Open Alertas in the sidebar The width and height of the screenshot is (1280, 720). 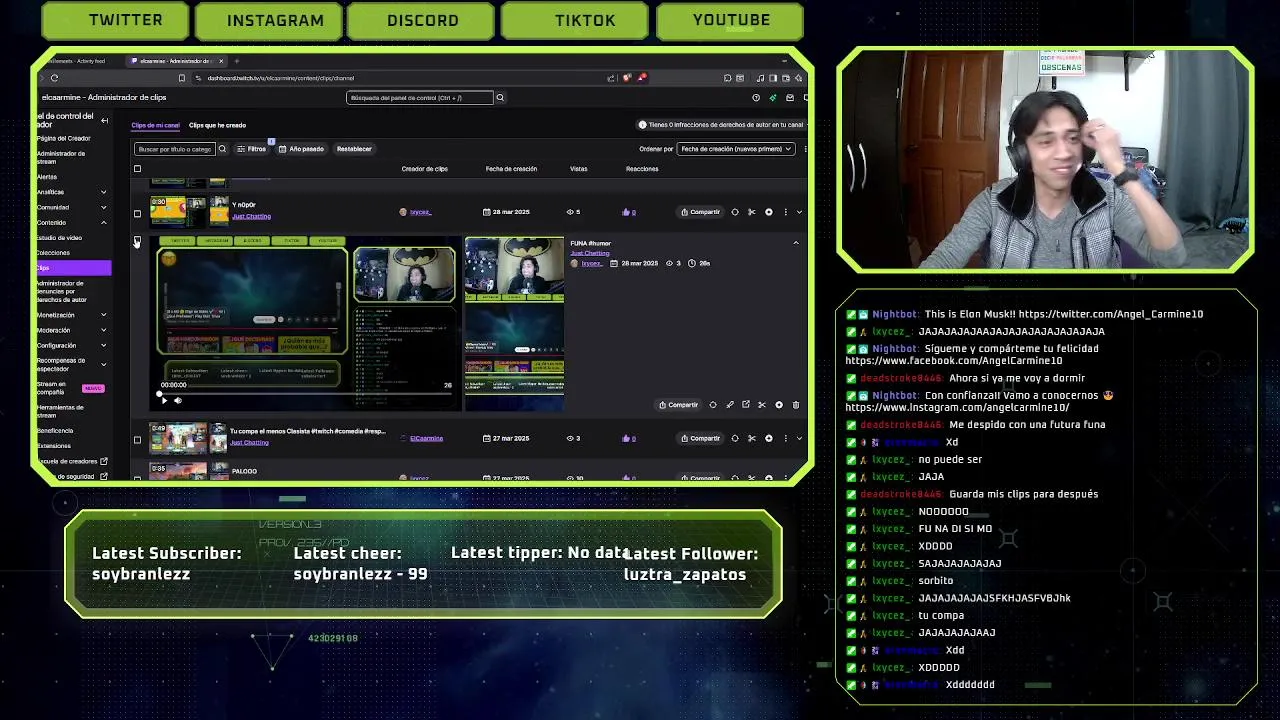[x=47, y=177]
